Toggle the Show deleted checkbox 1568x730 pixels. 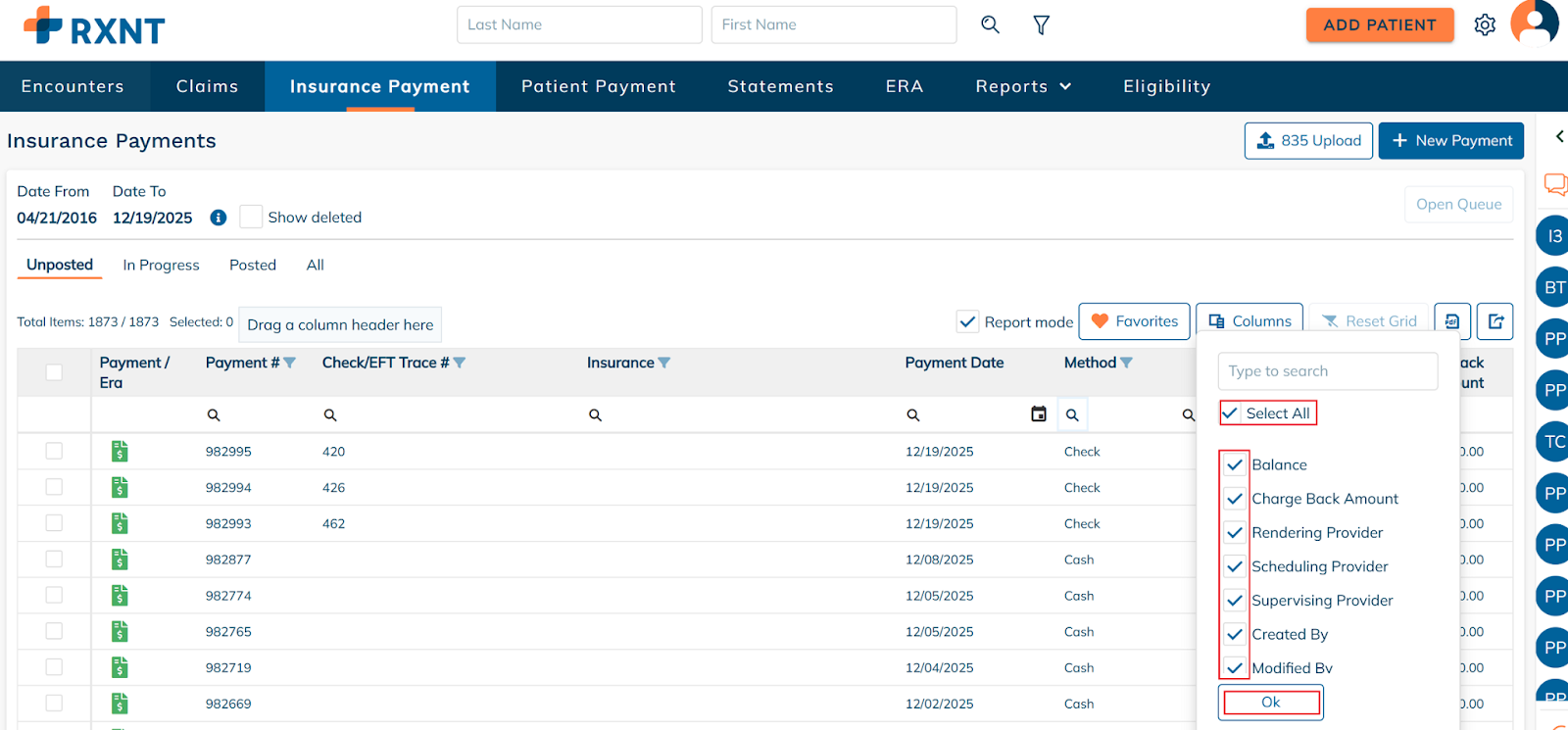[252, 218]
